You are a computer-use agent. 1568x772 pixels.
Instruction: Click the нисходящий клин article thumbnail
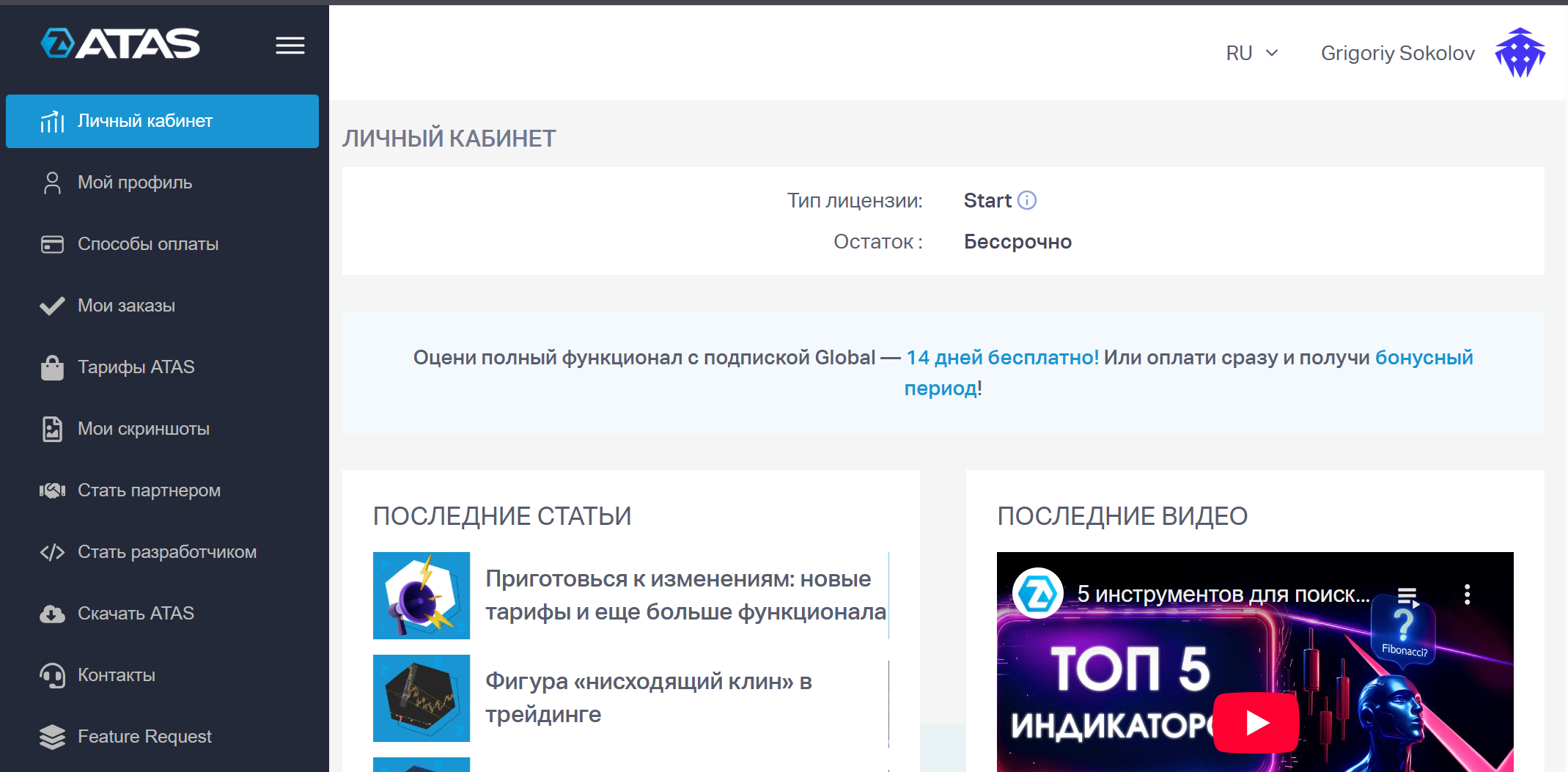(421, 698)
